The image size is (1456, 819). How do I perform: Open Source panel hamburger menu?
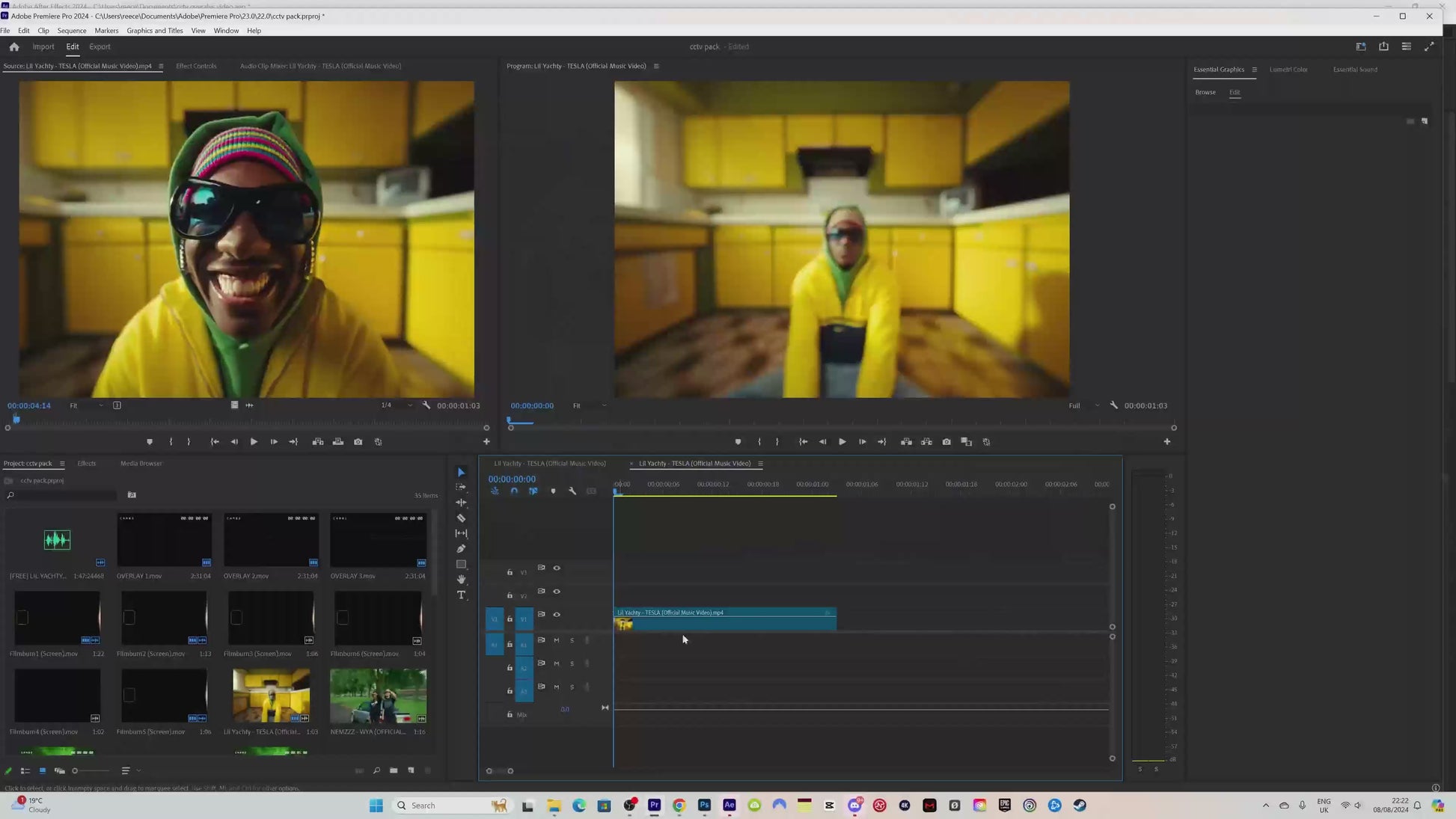tap(161, 66)
